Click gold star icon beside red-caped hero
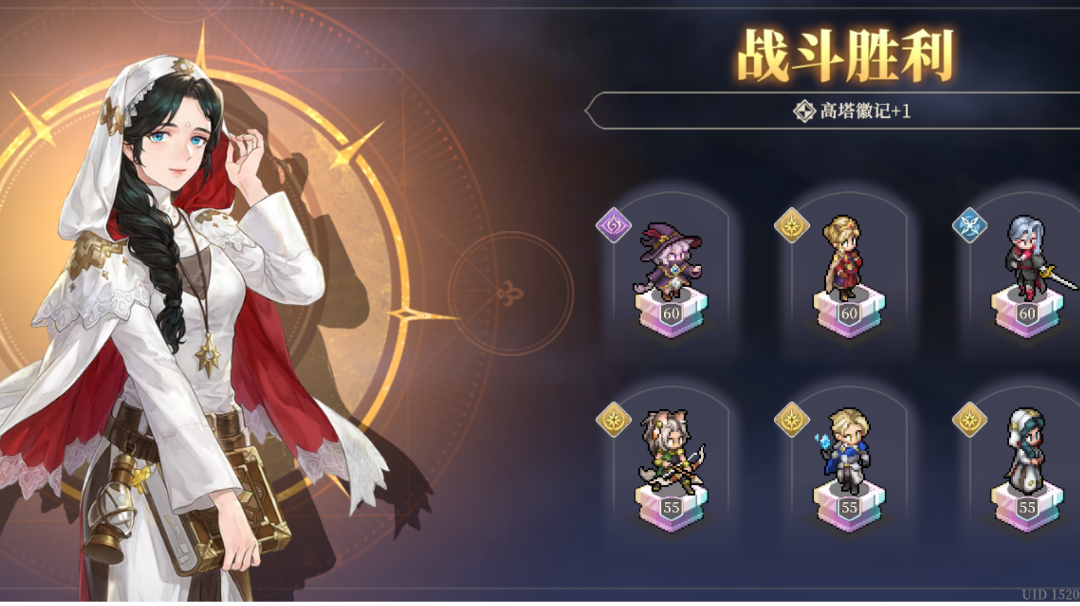 [x=791, y=224]
